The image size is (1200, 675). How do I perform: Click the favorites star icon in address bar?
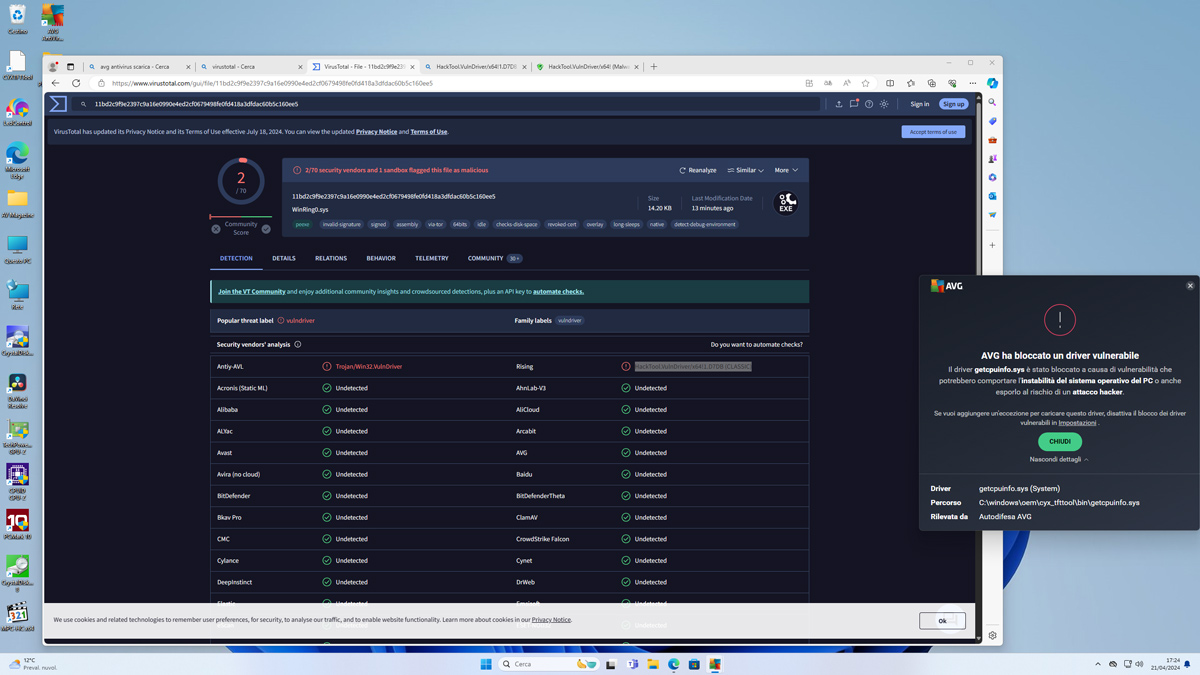pyautogui.click(x=866, y=84)
